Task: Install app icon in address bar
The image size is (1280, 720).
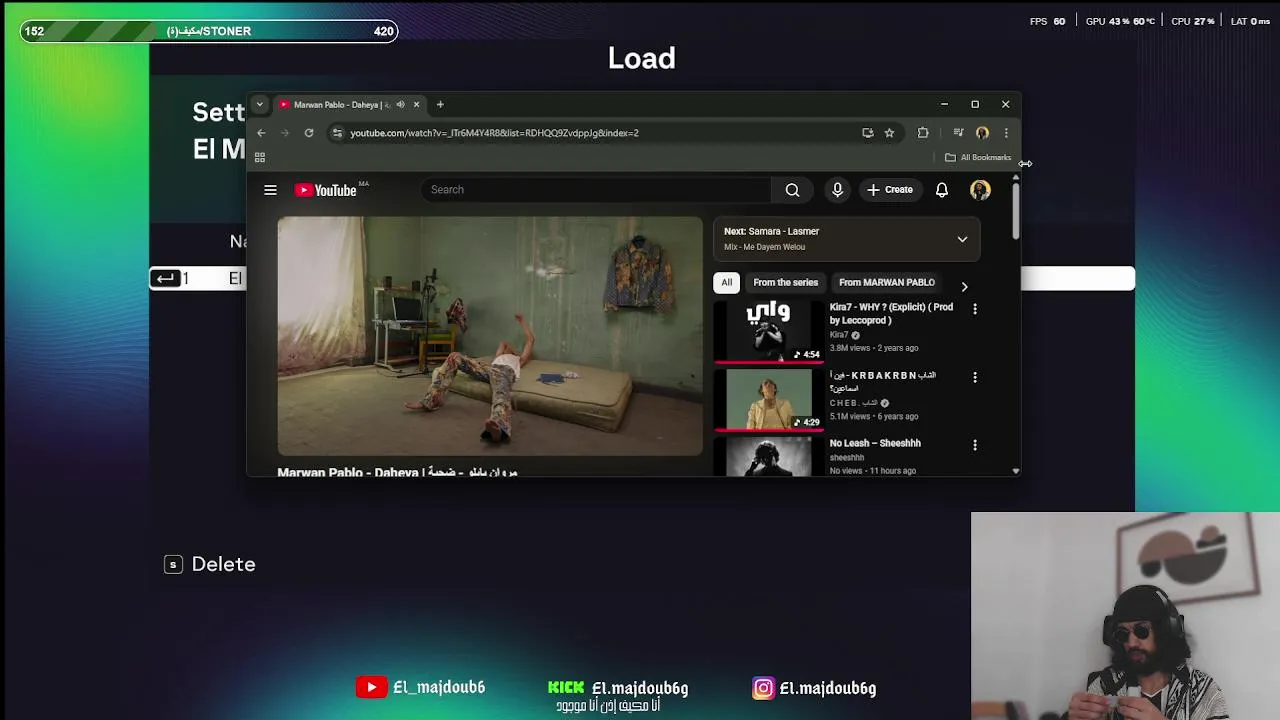Action: [x=867, y=133]
